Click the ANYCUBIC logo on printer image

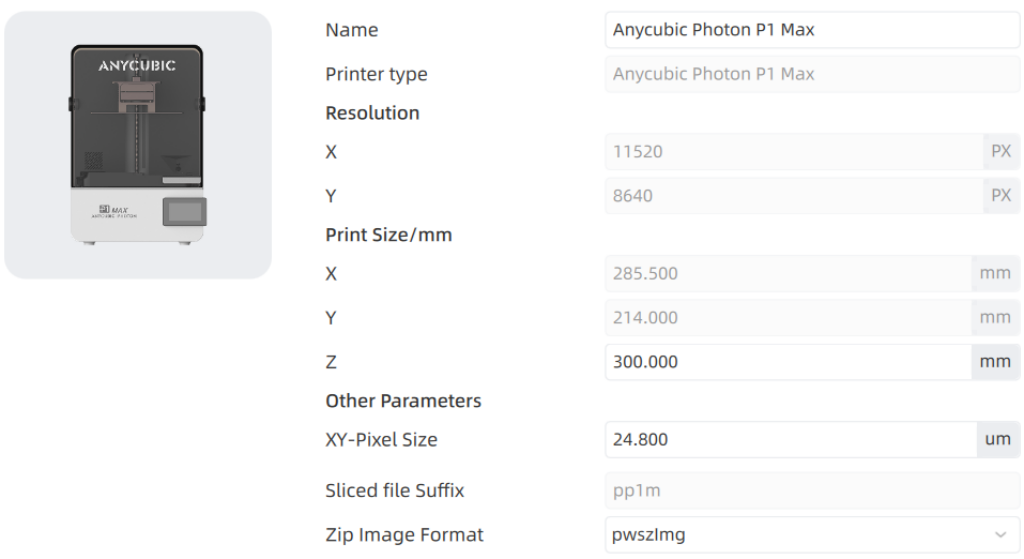[x=137, y=65]
